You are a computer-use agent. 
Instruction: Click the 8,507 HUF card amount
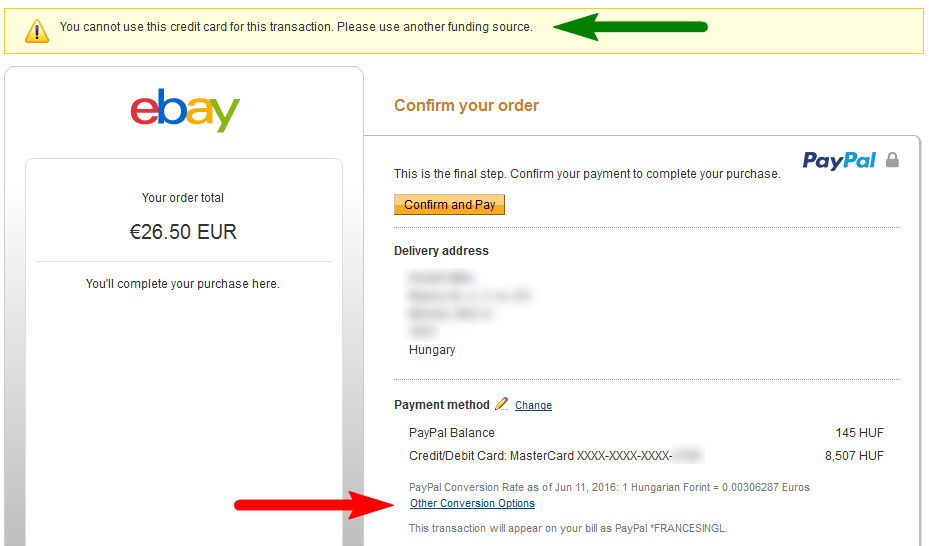[x=854, y=456]
